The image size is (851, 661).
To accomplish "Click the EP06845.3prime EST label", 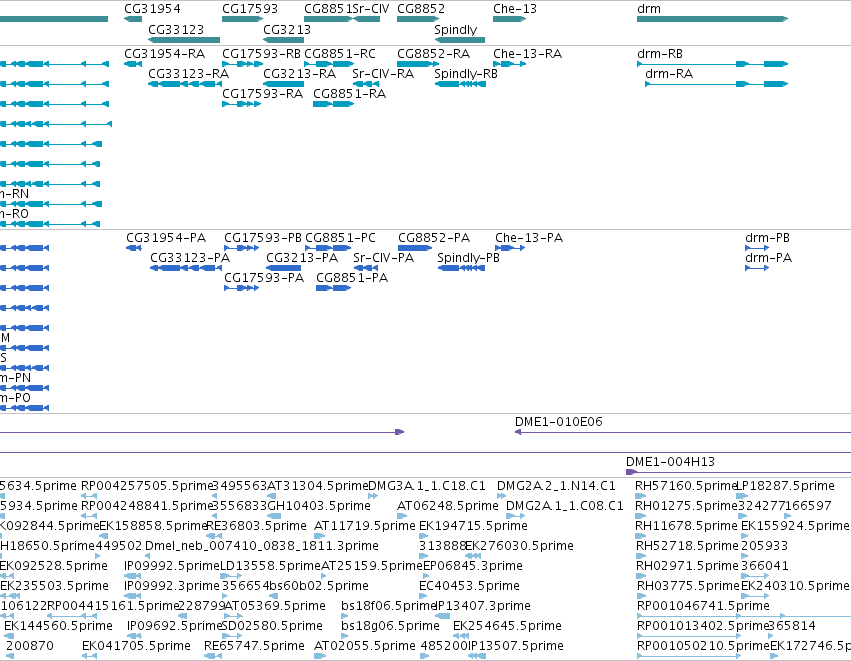I will click(473, 566).
